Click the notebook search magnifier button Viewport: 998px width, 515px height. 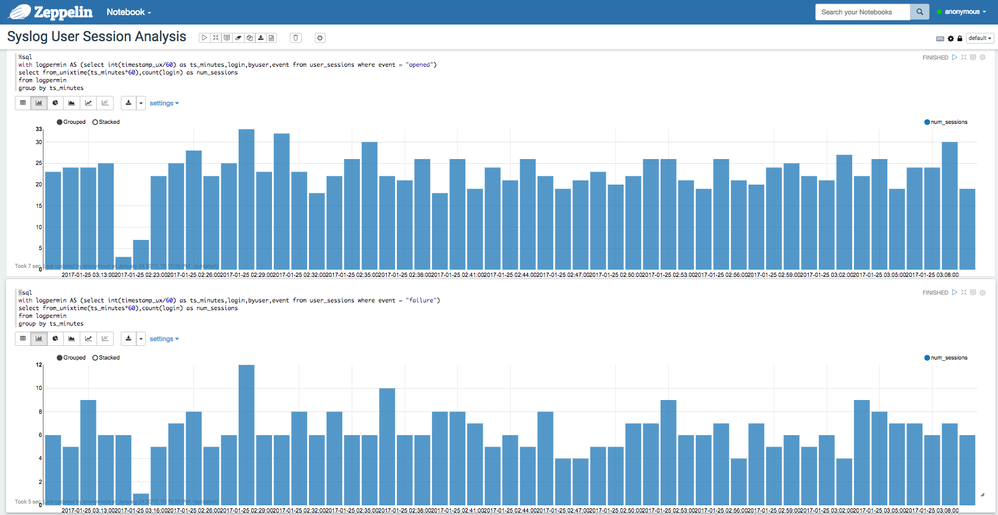(920, 12)
